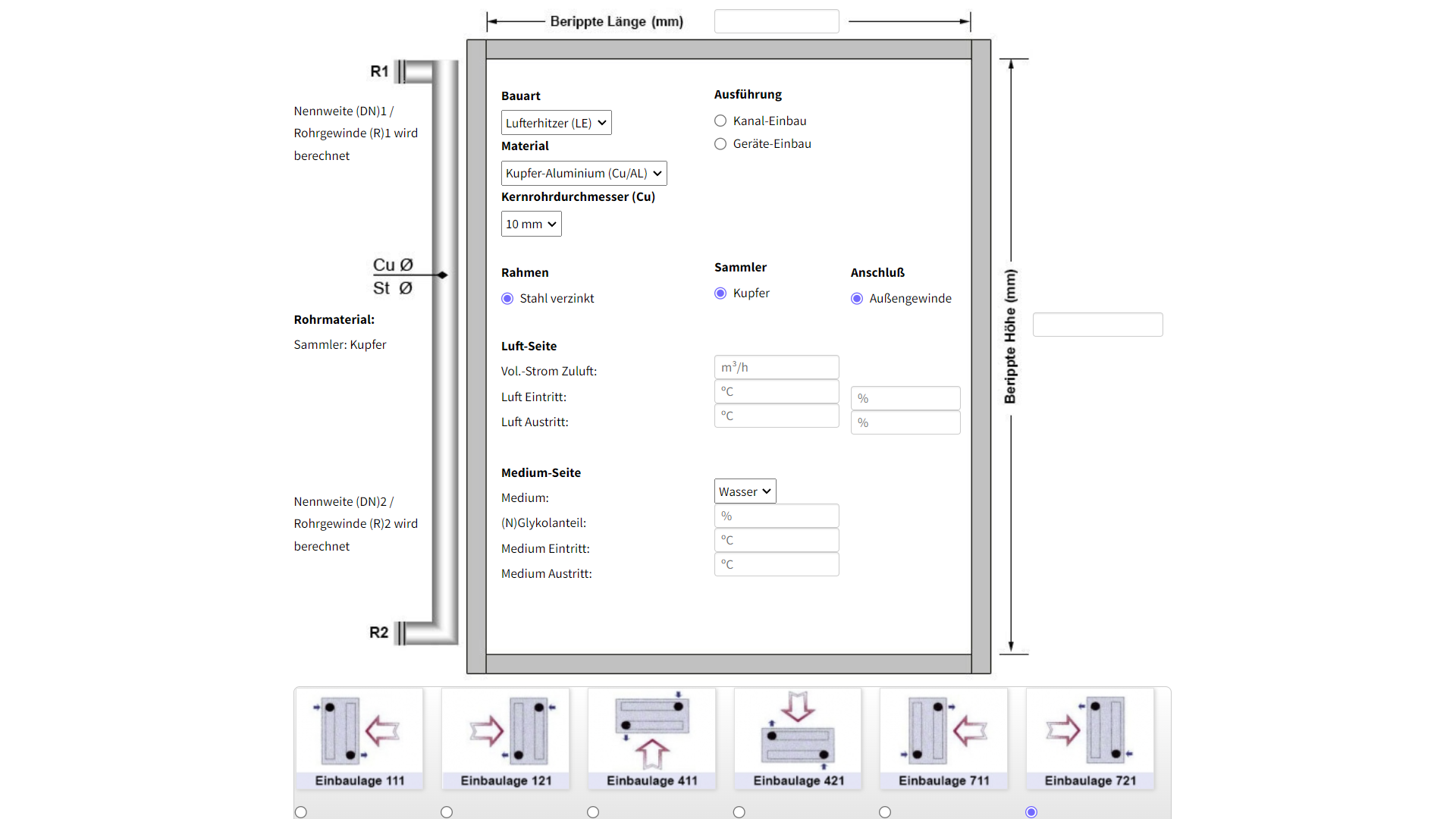Screen dimensions: 1456x819
Task: Click the Luft Austritt °C field
Action: click(777, 416)
